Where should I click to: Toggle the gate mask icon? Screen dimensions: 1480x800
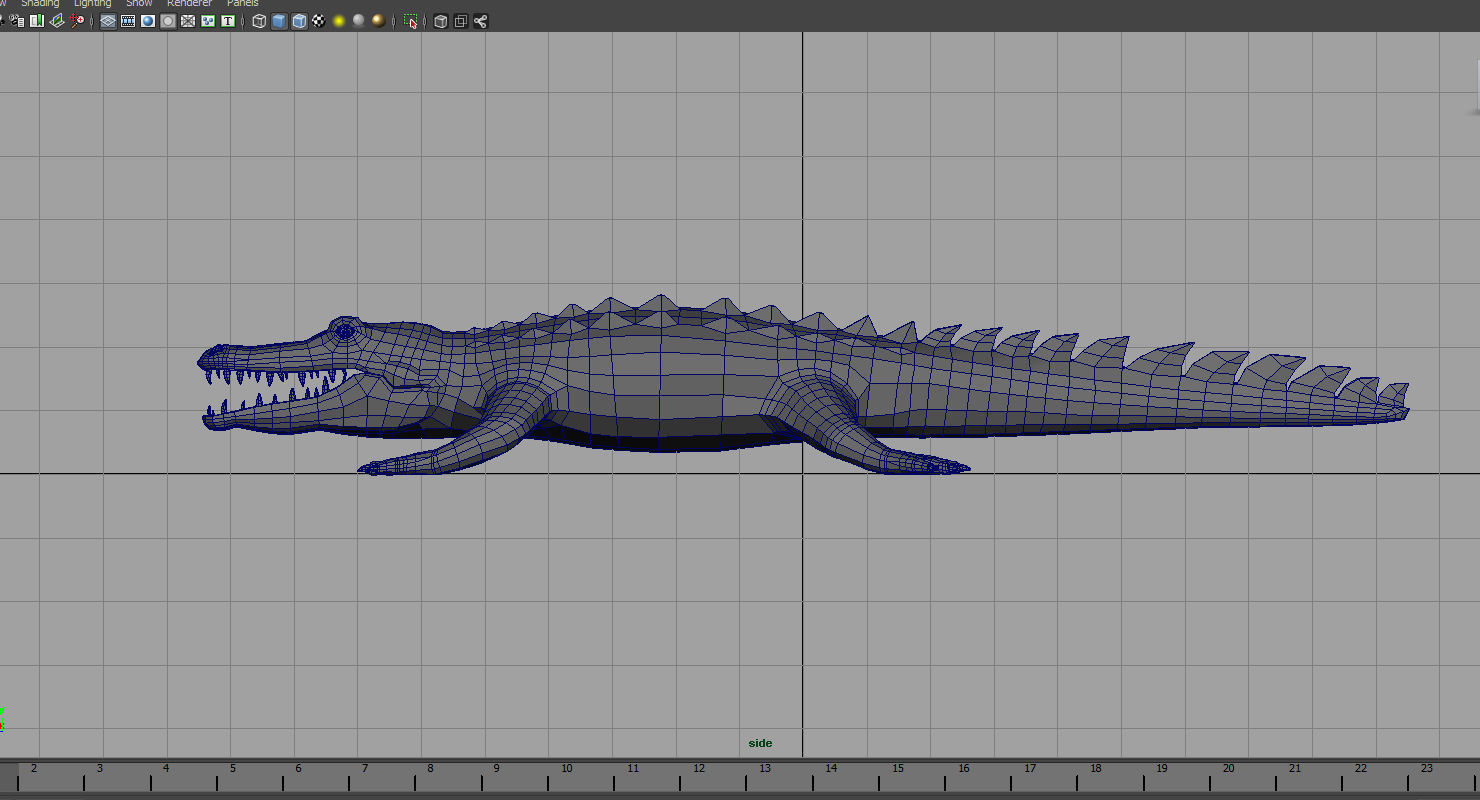[x=168, y=21]
